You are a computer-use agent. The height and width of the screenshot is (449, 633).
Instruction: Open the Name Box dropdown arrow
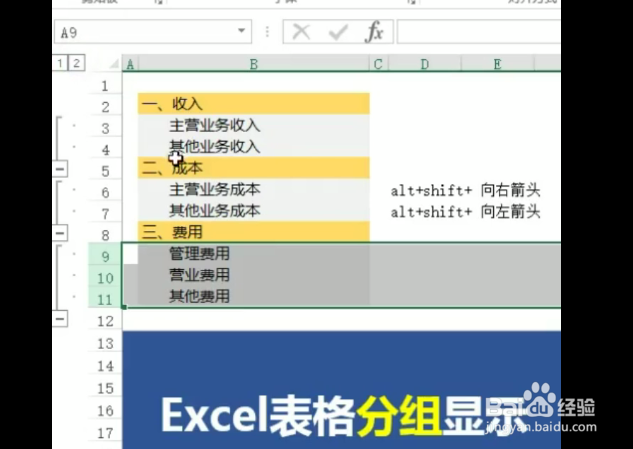pyautogui.click(x=241, y=31)
